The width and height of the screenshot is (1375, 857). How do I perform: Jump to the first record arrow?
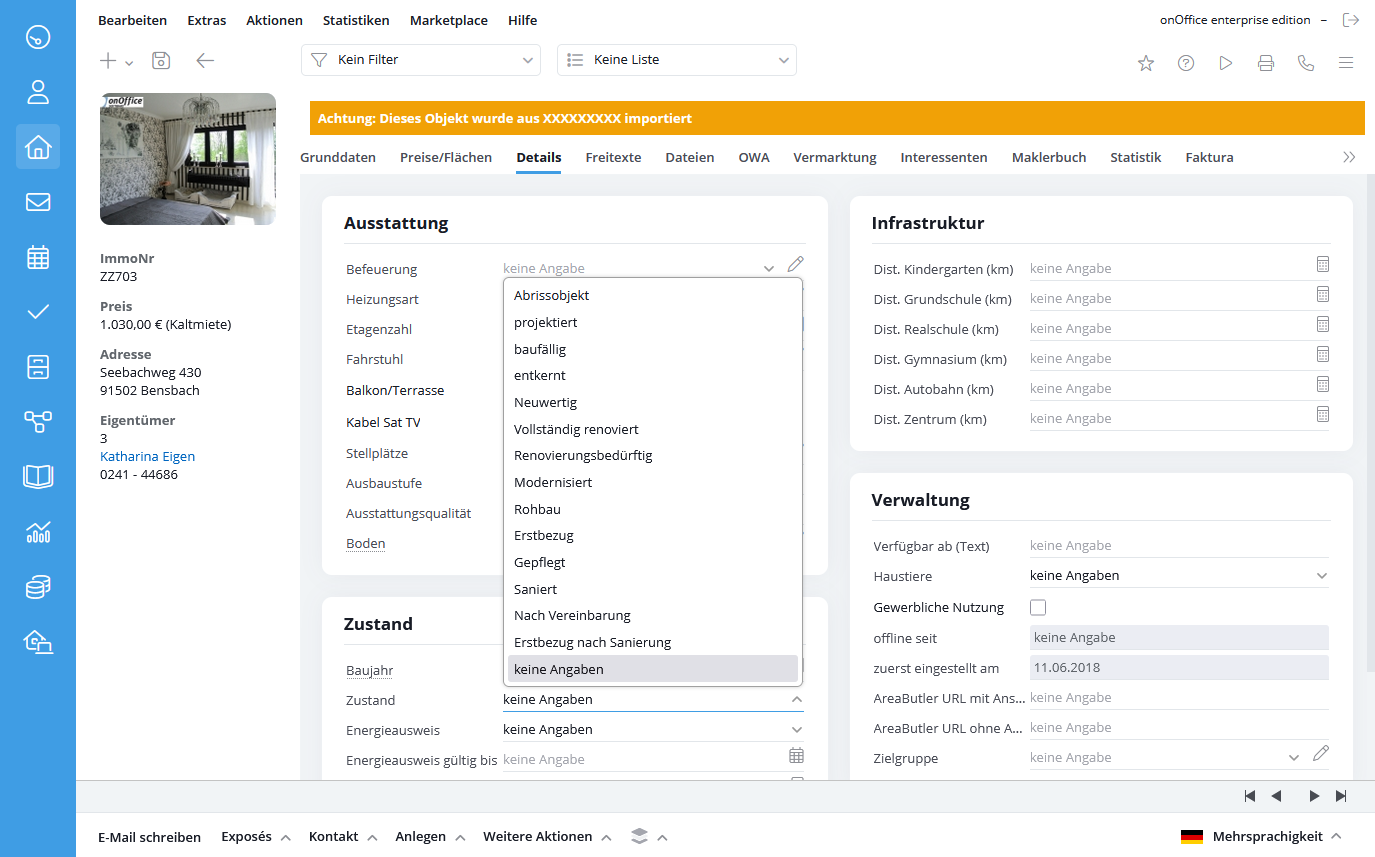click(1250, 796)
